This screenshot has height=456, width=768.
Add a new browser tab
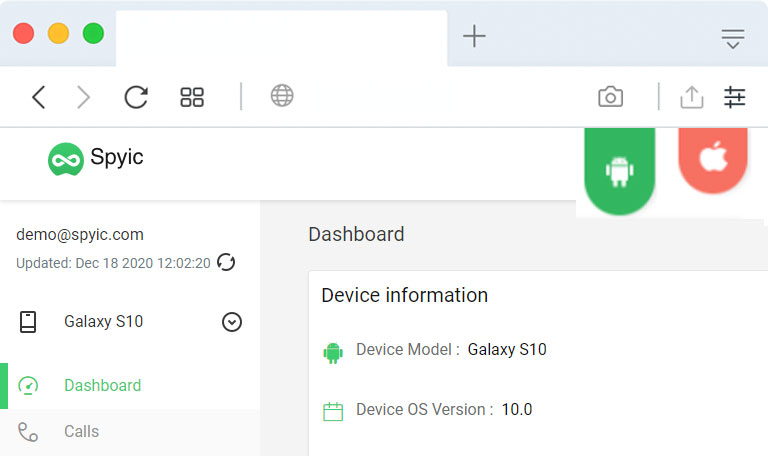pyautogui.click(x=474, y=36)
